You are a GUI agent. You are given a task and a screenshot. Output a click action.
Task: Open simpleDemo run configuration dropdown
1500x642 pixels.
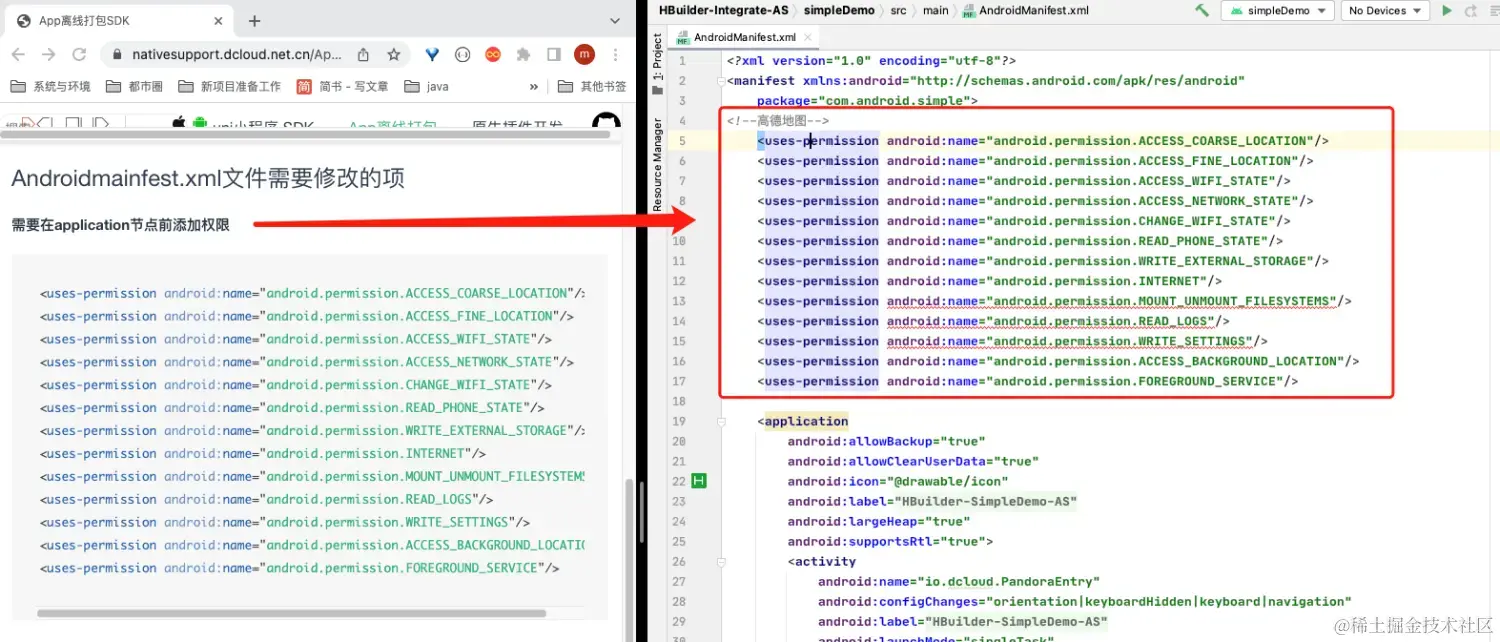[x=1278, y=10]
